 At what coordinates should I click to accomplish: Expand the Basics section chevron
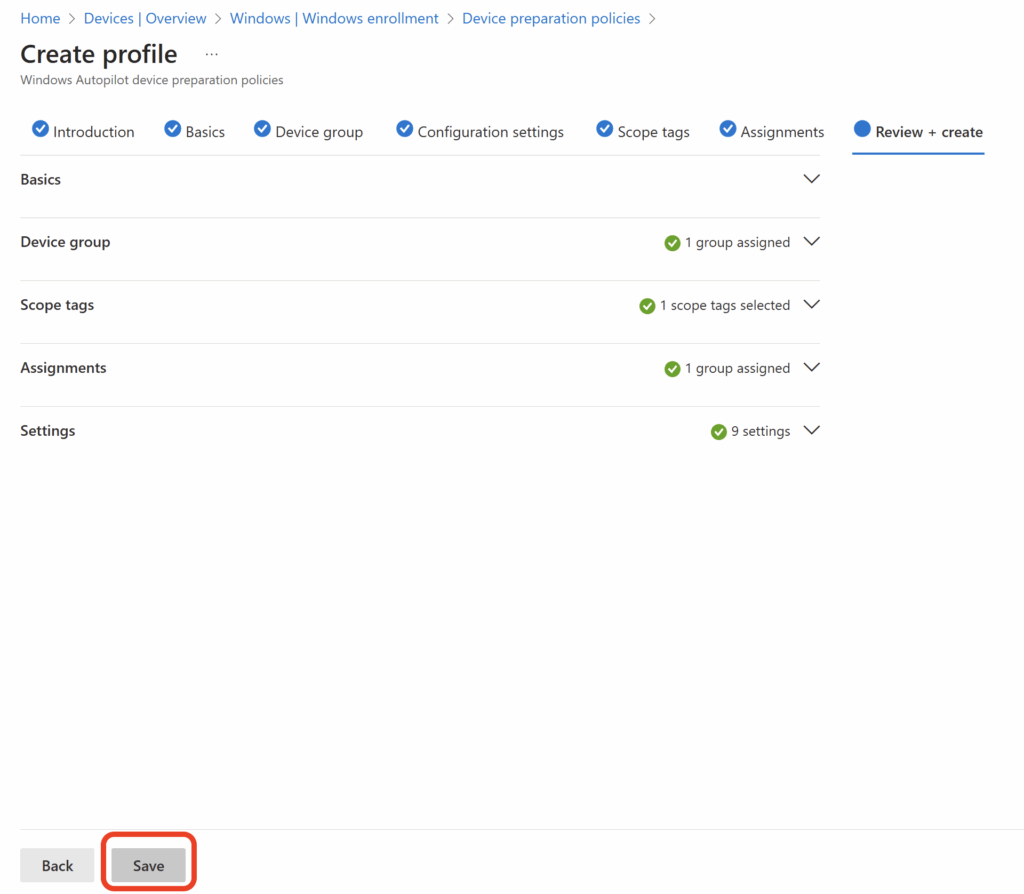pyautogui.click(x=811, y=179)
